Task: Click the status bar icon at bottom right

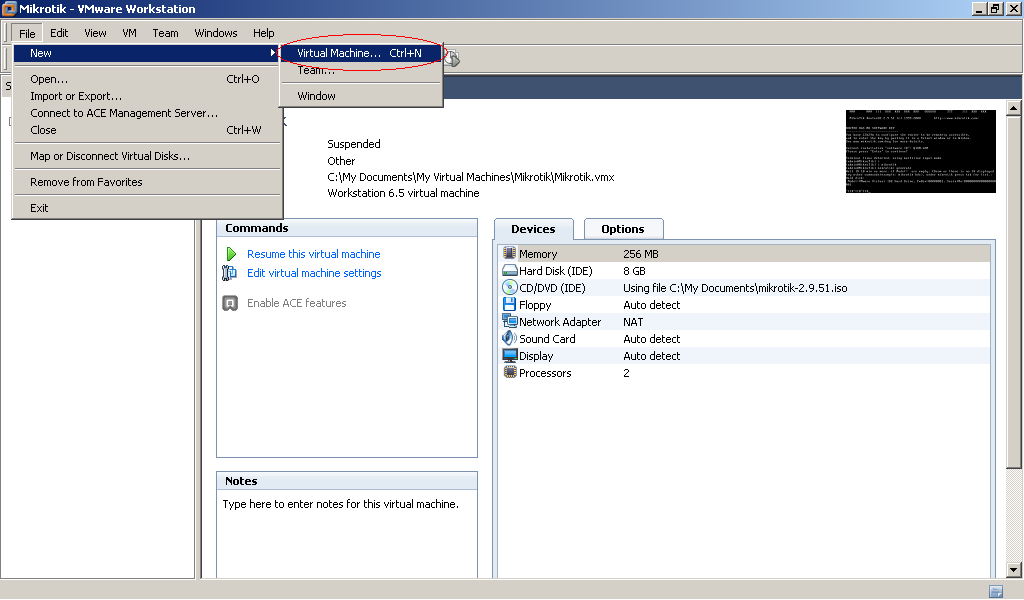Action: [996, 592]
